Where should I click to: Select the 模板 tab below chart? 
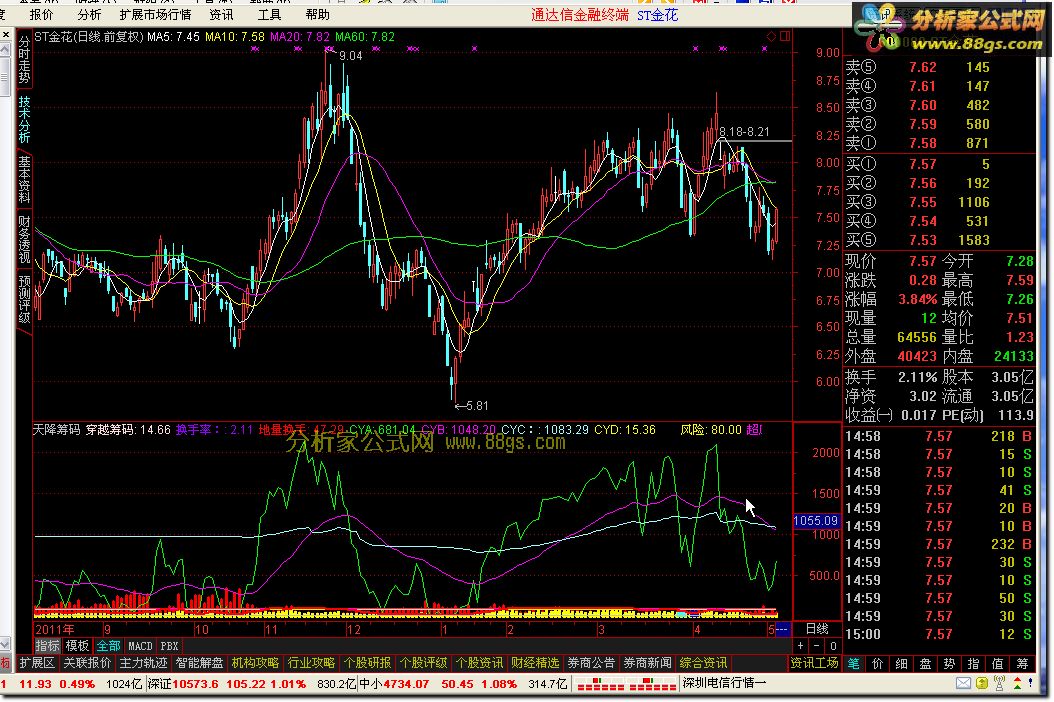tap(77, 646)
